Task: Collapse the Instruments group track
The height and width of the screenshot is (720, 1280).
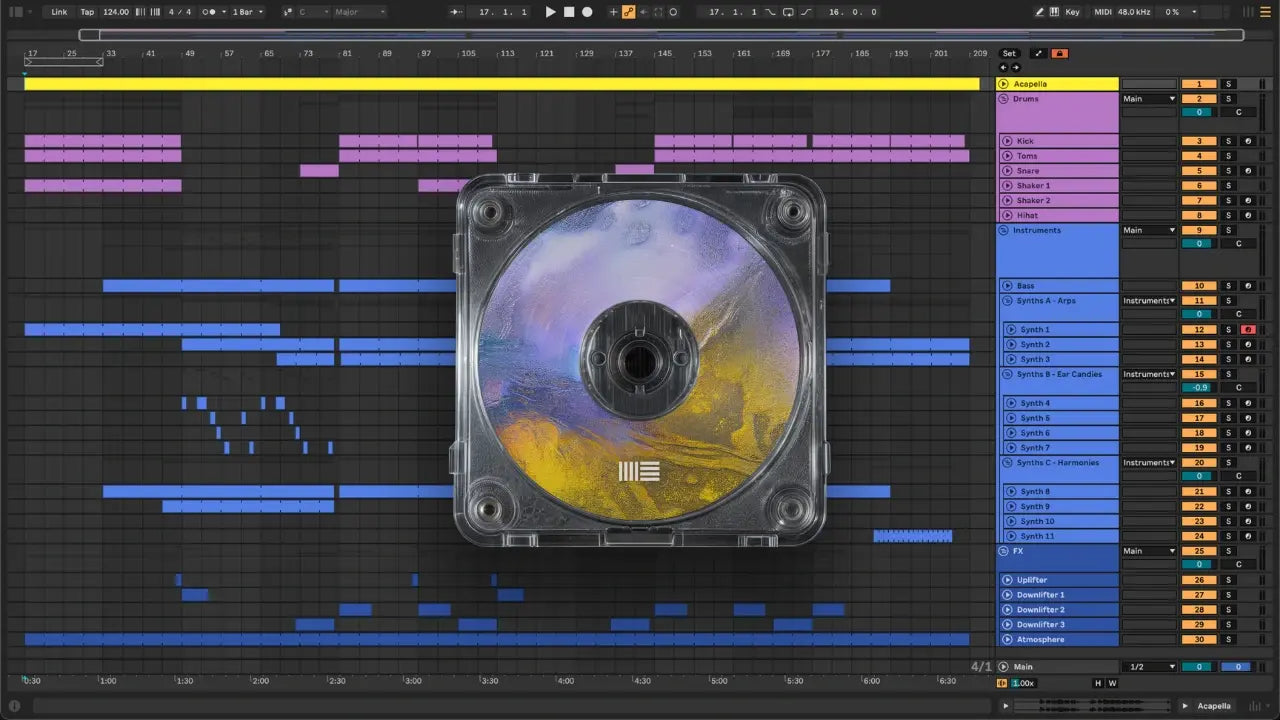Action: 1003,230
